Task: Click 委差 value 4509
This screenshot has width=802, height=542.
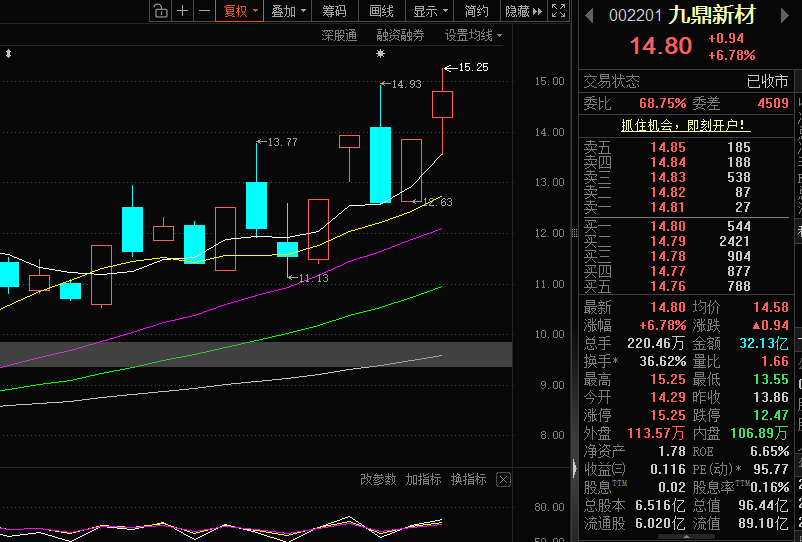Action: pos(773,104)
